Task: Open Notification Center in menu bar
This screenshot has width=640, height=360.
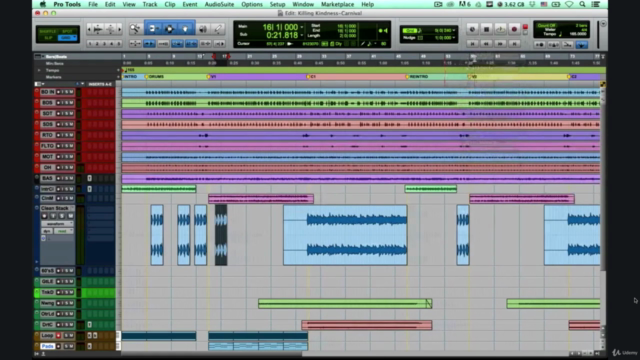Action: pos(596,4)
